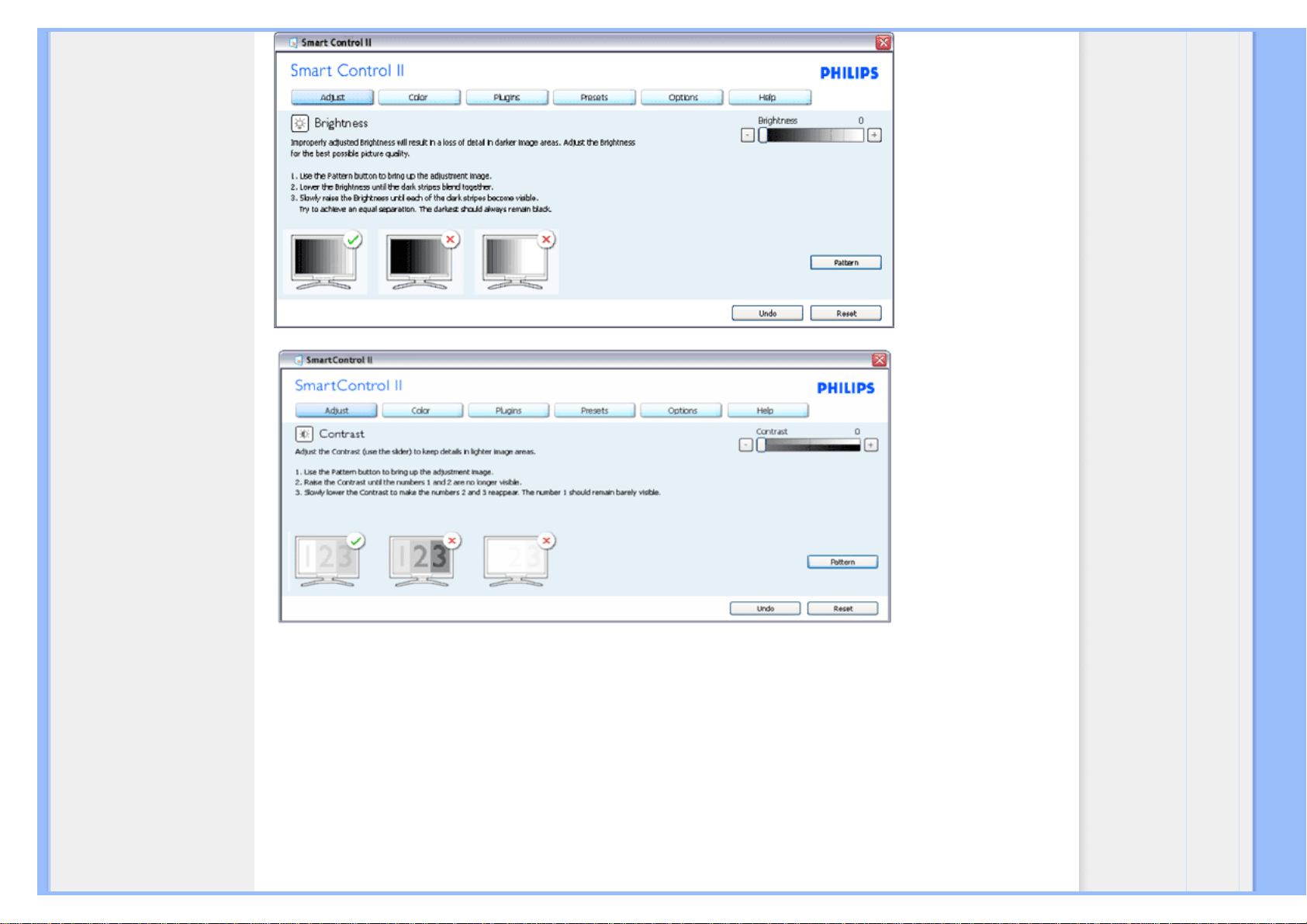Decrease Contrast with the minus button

pyautogui.click(x=745, y=445)
